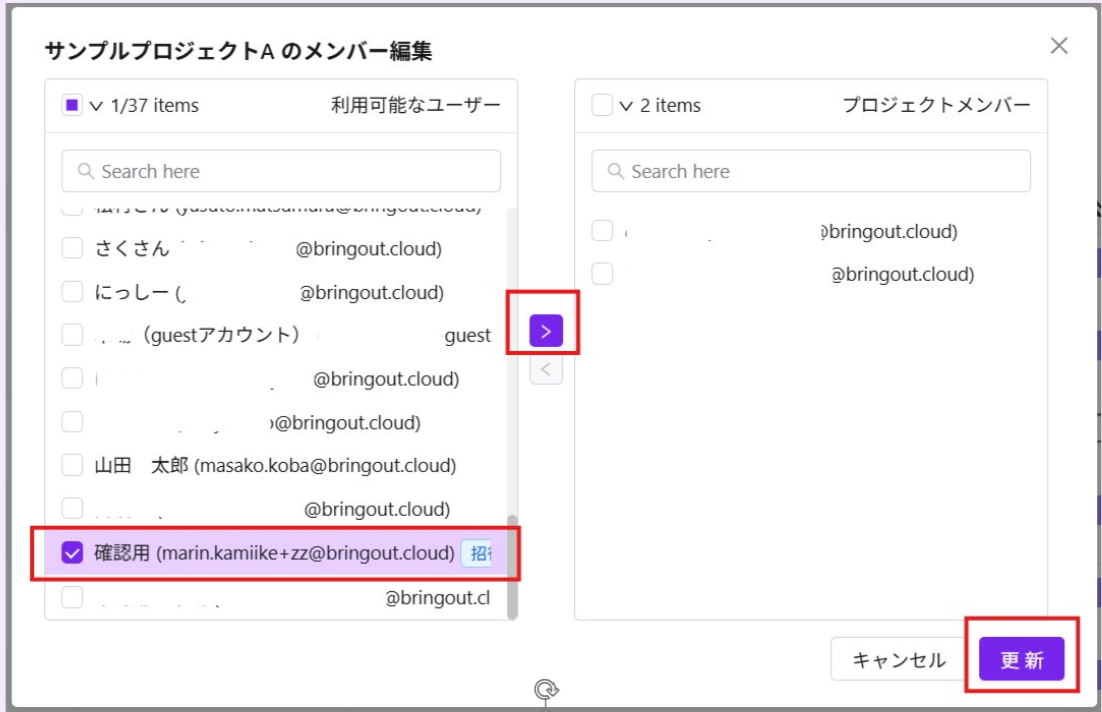
Task: Click the rotate icon below the dialog
Action: (x=545, y=690)
